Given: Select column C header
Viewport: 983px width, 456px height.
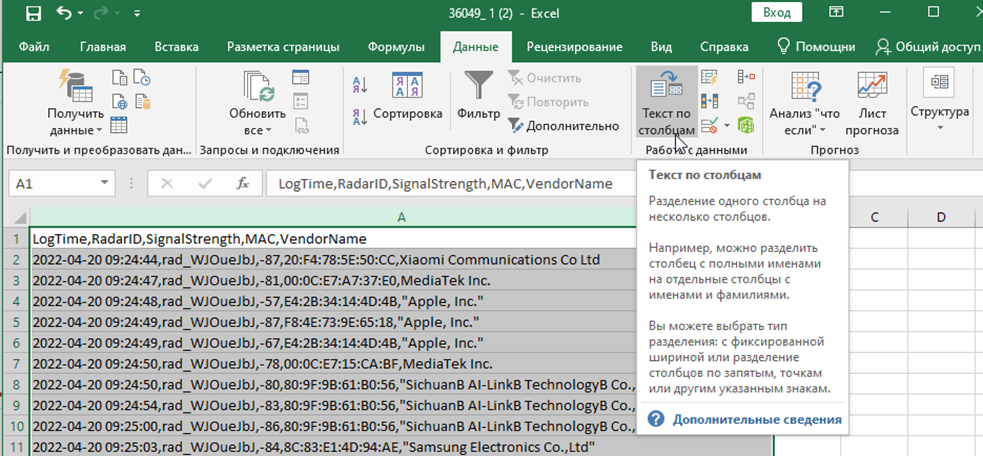Looking at the screenshot, I should [874, 217].
